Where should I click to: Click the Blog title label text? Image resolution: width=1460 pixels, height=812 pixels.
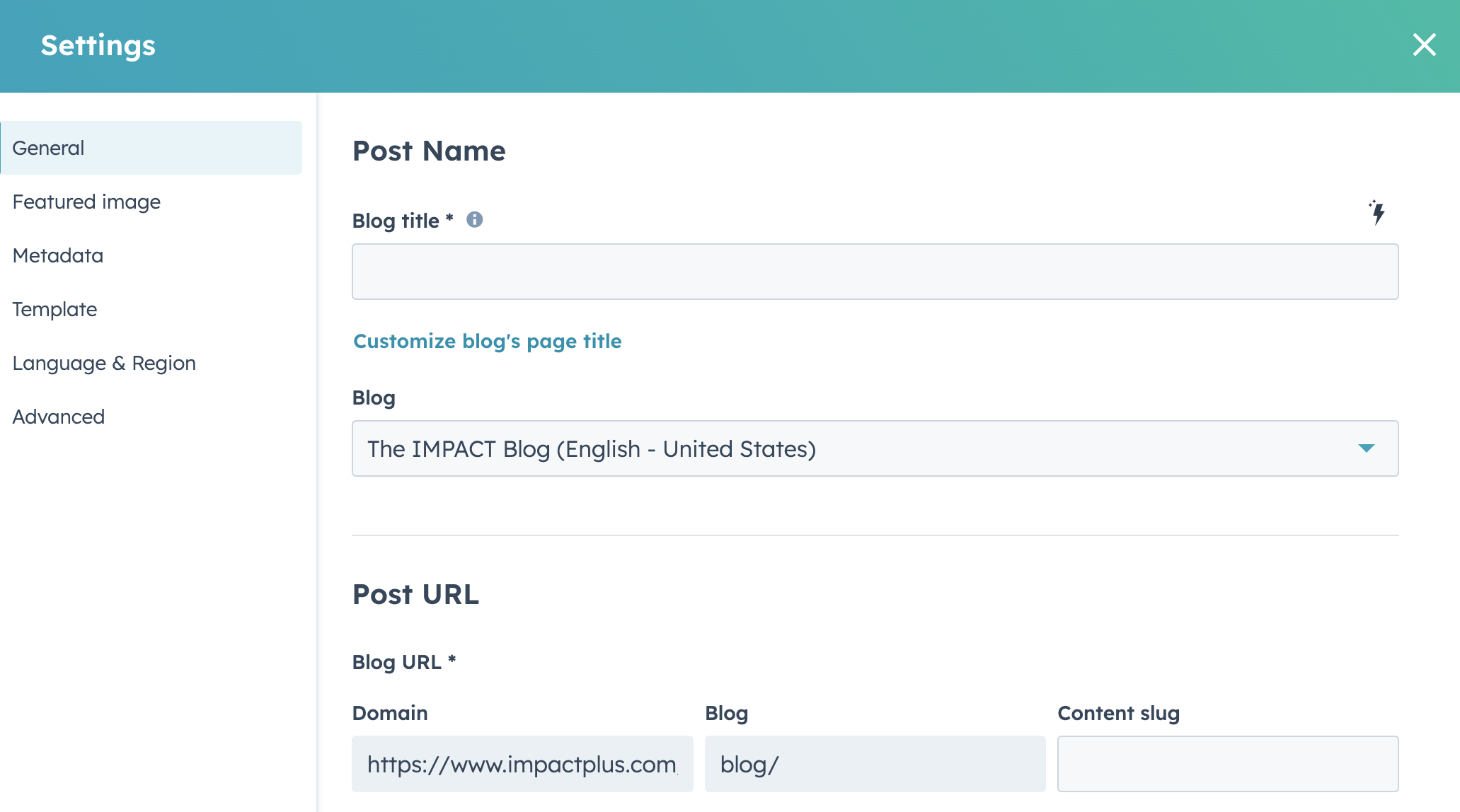[396, 221]
